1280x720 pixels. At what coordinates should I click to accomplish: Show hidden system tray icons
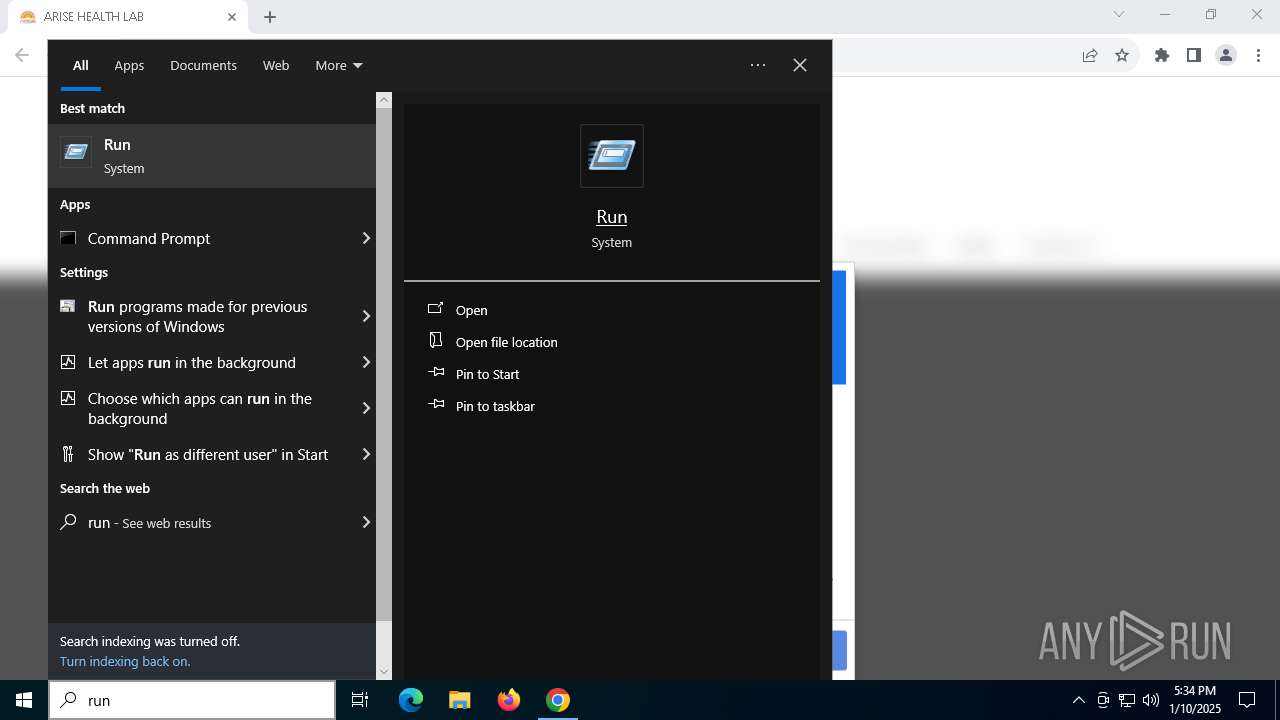pos(1078,700)
